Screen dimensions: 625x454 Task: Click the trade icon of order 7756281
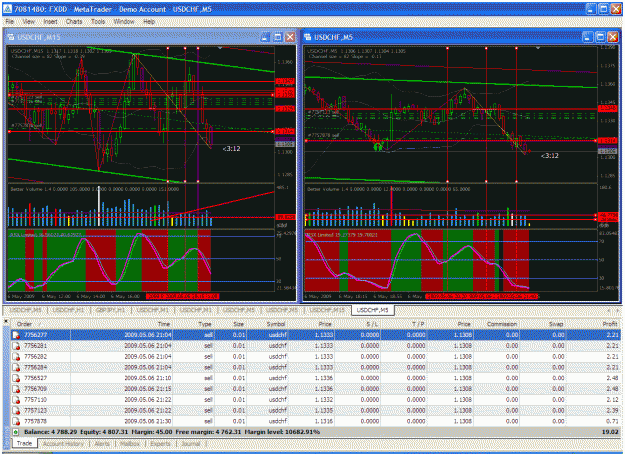coord(16,346)
